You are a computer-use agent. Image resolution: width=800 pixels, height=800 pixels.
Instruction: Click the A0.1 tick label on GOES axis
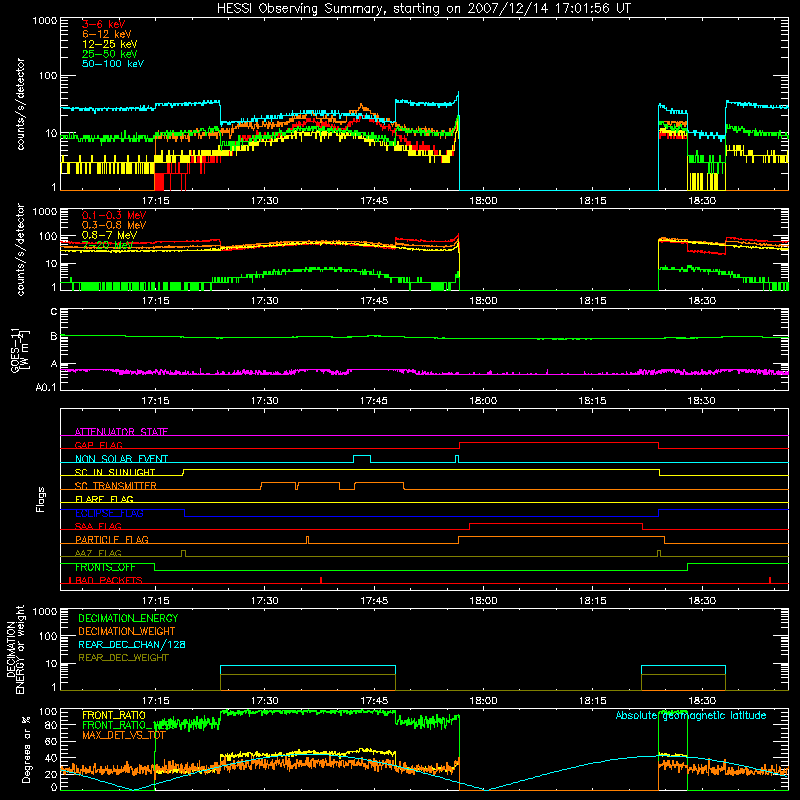(x=46, y=388)
